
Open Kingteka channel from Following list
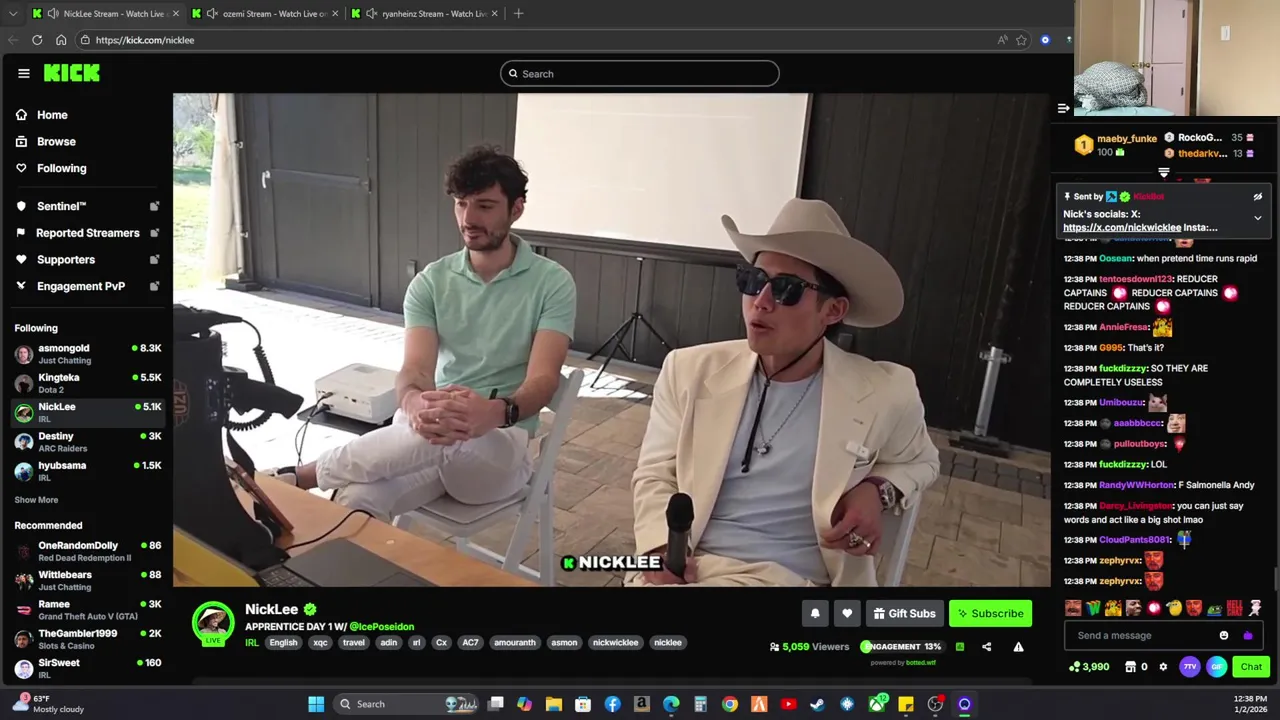pyautogui.click(x=87, y=383)
